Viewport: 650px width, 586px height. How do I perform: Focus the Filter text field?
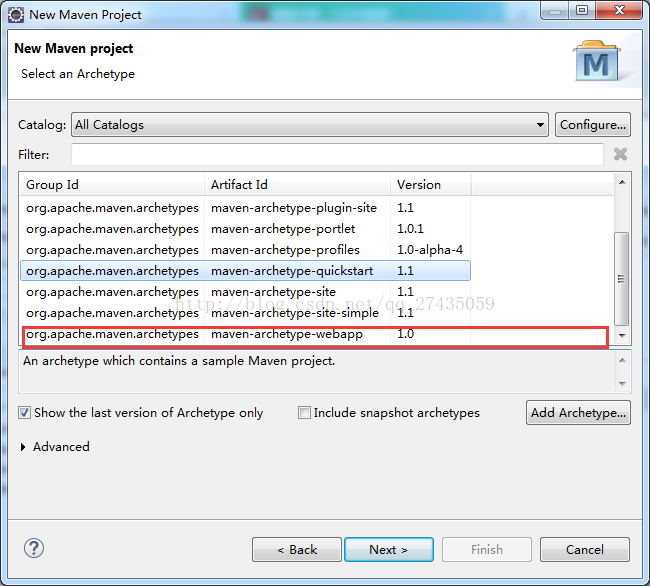coord(337,155)
